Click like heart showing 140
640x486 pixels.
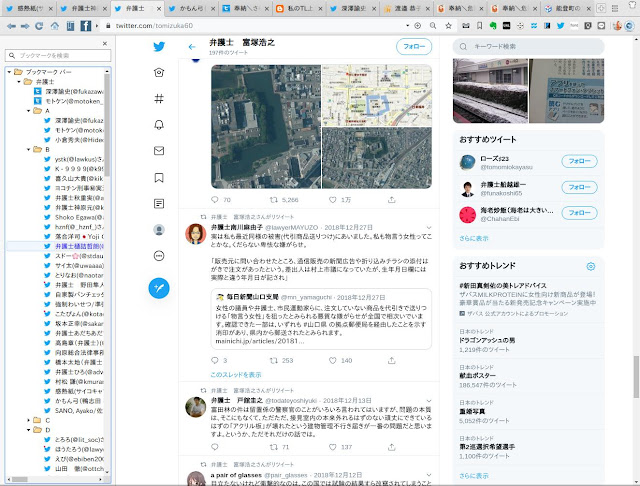point(333,360)
